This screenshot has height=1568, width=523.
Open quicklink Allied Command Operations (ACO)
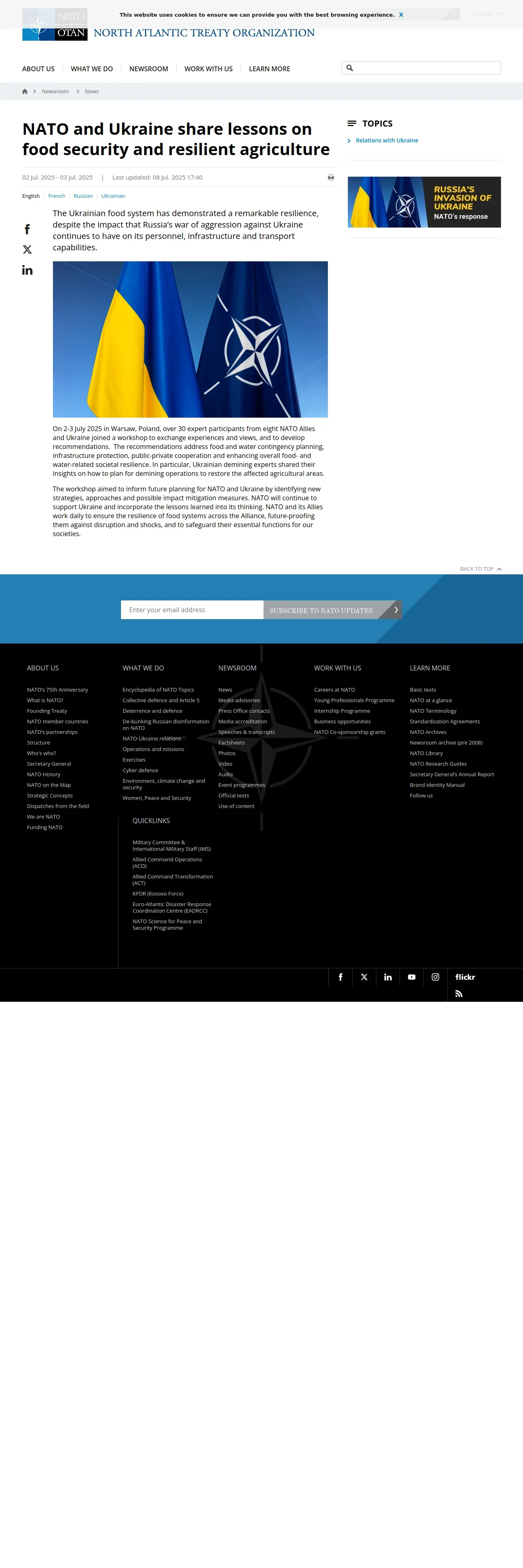167,863
